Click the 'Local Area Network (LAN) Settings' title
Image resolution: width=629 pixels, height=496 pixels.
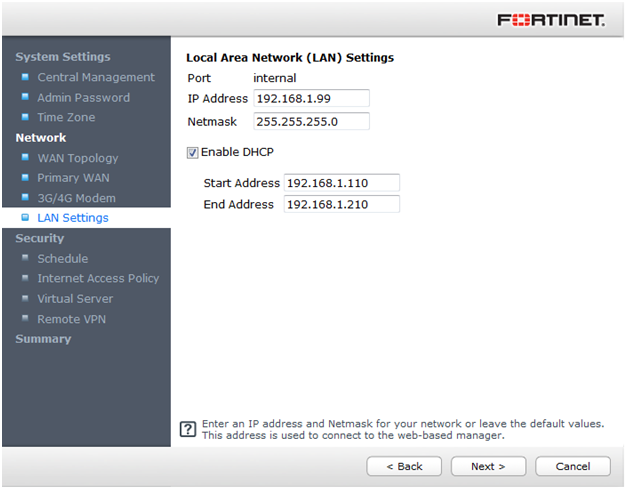pyautogui.click(x=290, y=58)
